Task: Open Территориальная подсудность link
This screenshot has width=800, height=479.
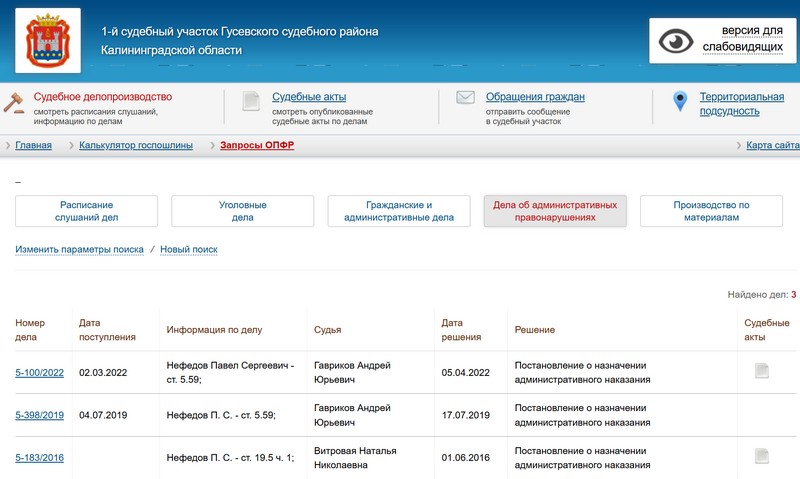Action: point(741,104)
